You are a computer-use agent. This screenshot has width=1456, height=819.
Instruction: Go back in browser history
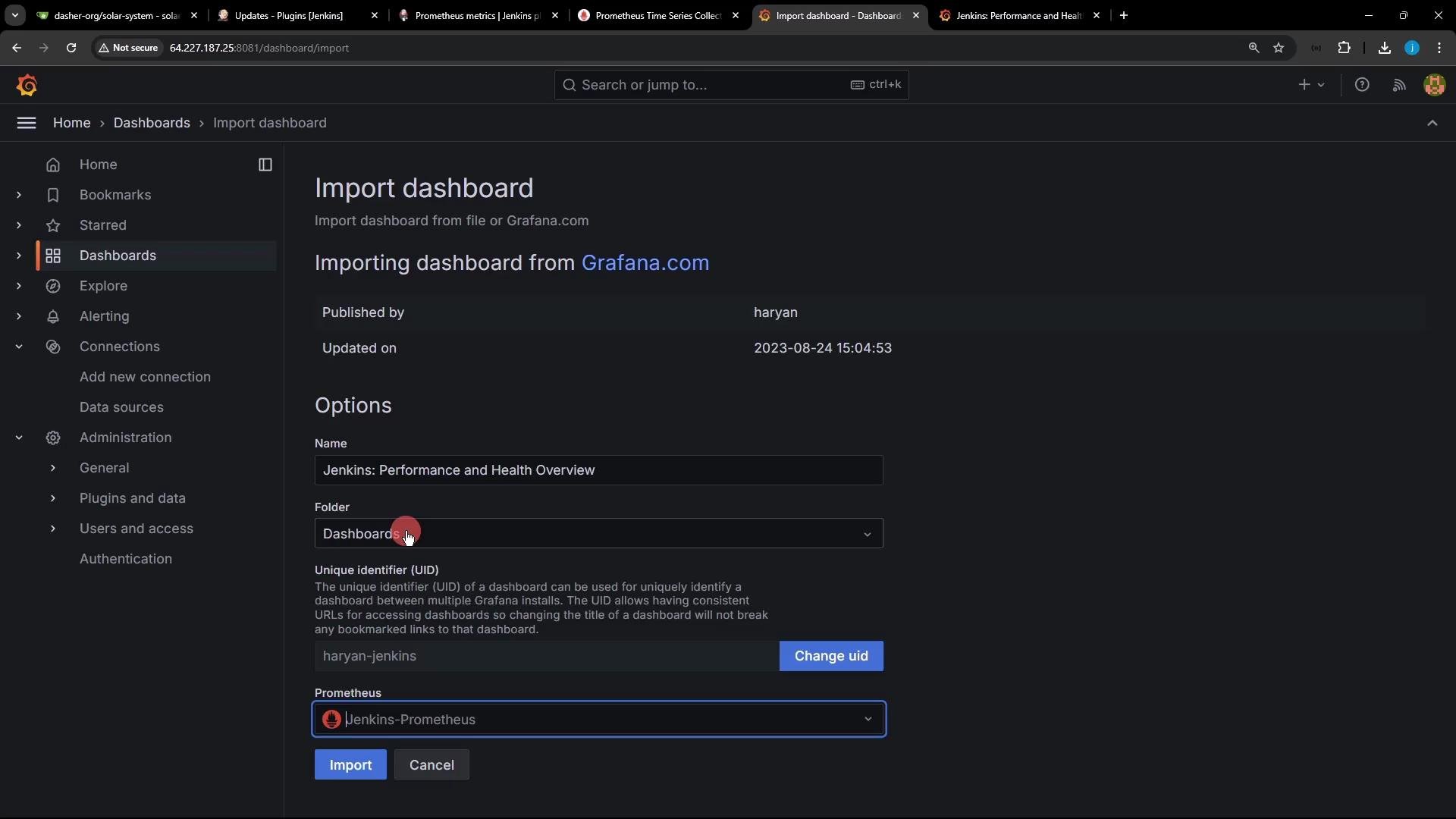17,48
